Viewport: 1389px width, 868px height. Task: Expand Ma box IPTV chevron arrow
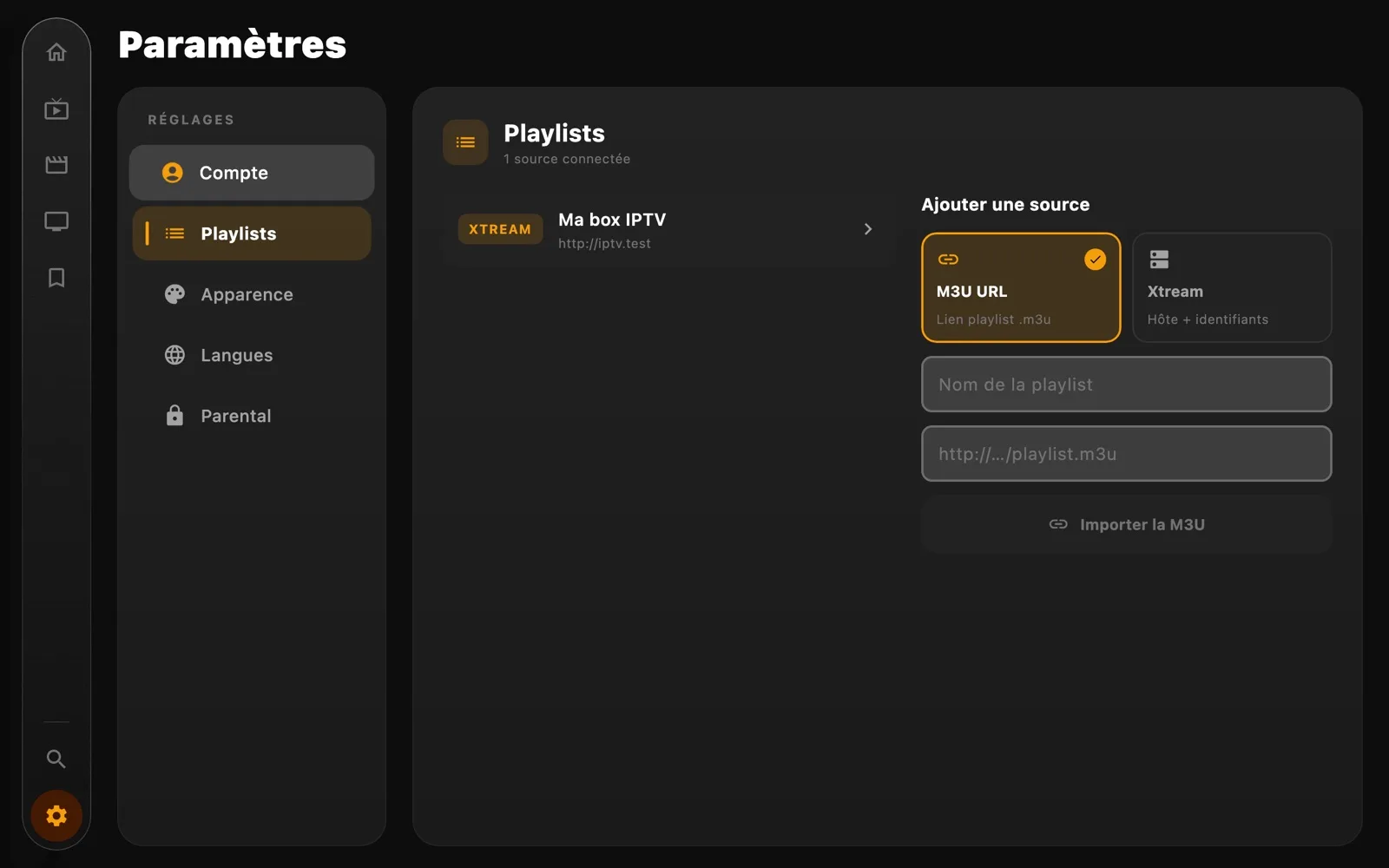click(868, 229)
